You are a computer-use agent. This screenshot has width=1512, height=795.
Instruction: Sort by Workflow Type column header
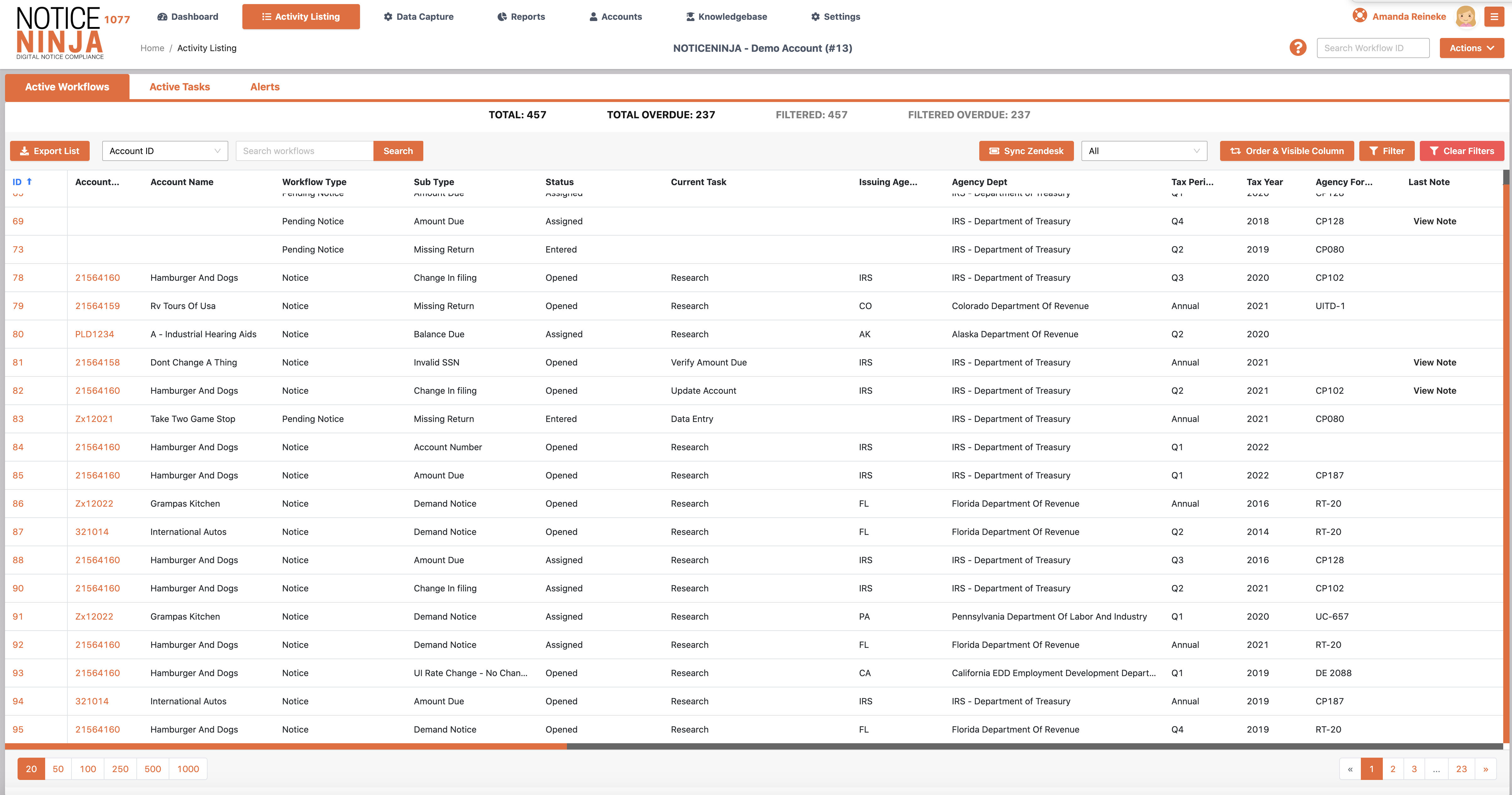click(x=314, y=182)
